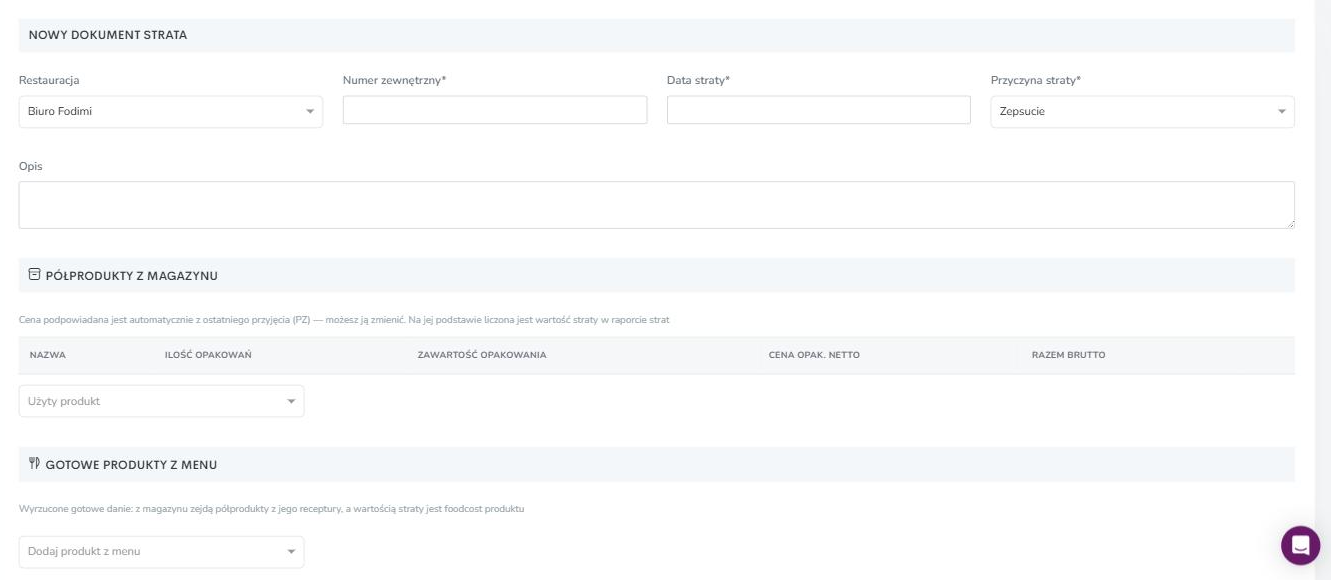Screen dimensions: 1331x580
Task: Click the NAZWA column header
Action: tap(48, 355)
